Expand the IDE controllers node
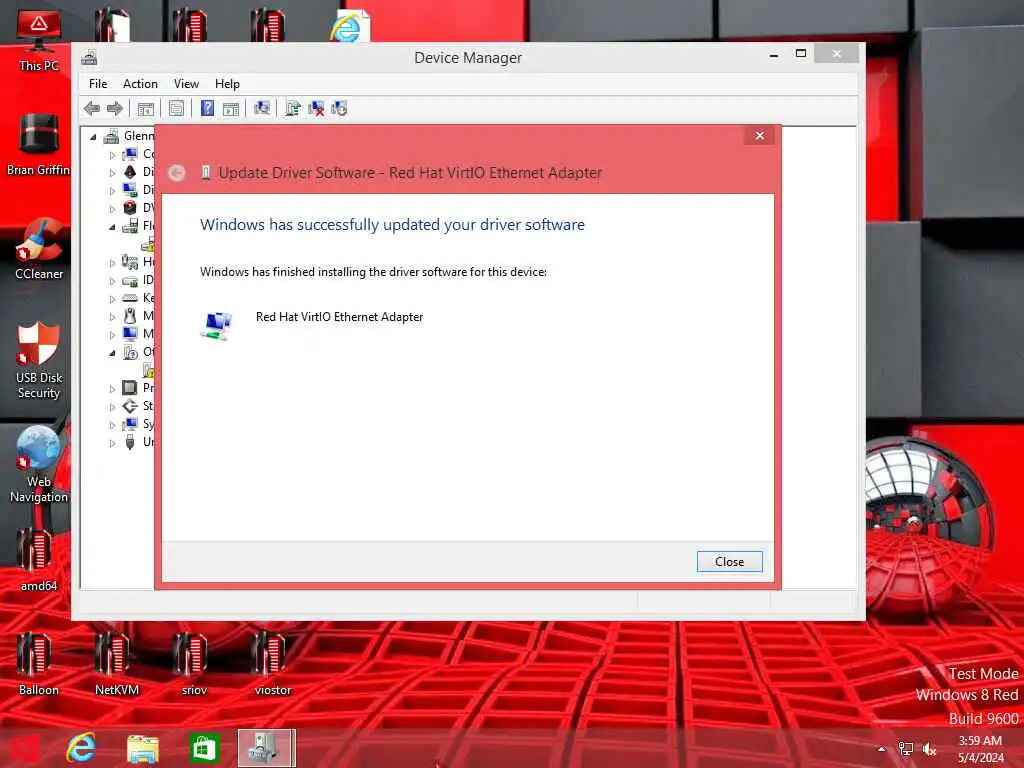Image resolution: width=1024 pixels, height=768 pixels. pos(112,281)
